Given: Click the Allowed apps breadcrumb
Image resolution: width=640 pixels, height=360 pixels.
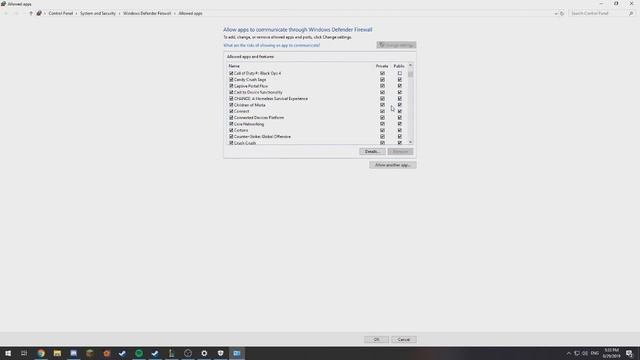Looking at the screenshot, I should tap(190, 13).
